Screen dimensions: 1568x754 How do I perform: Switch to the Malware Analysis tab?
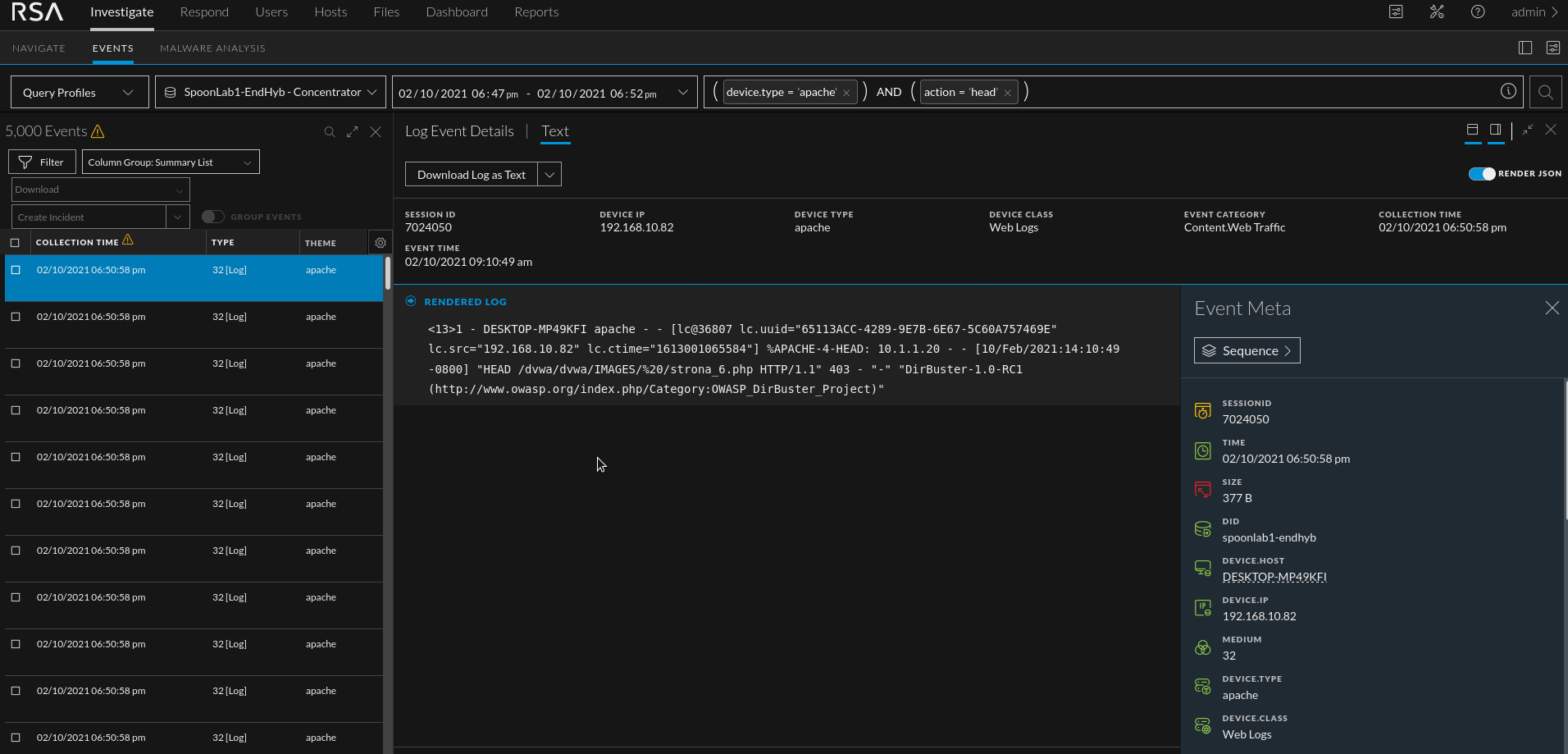click(212, 48)
